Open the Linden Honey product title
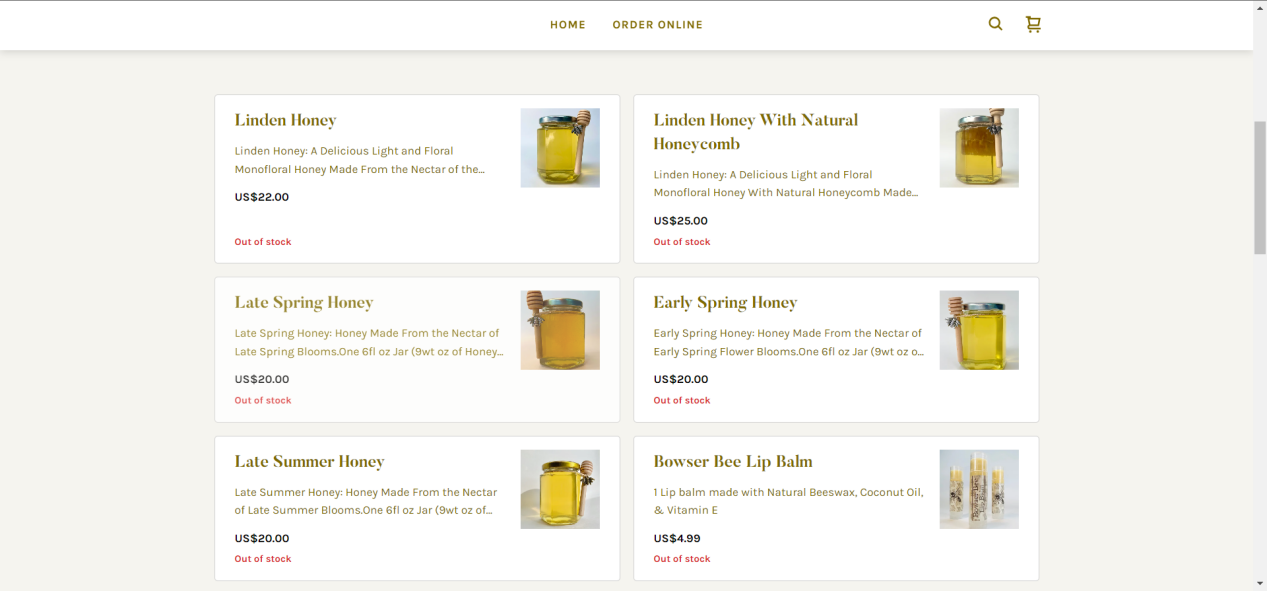This screenshot has width=1267, height=591. (x=285, y=120)
